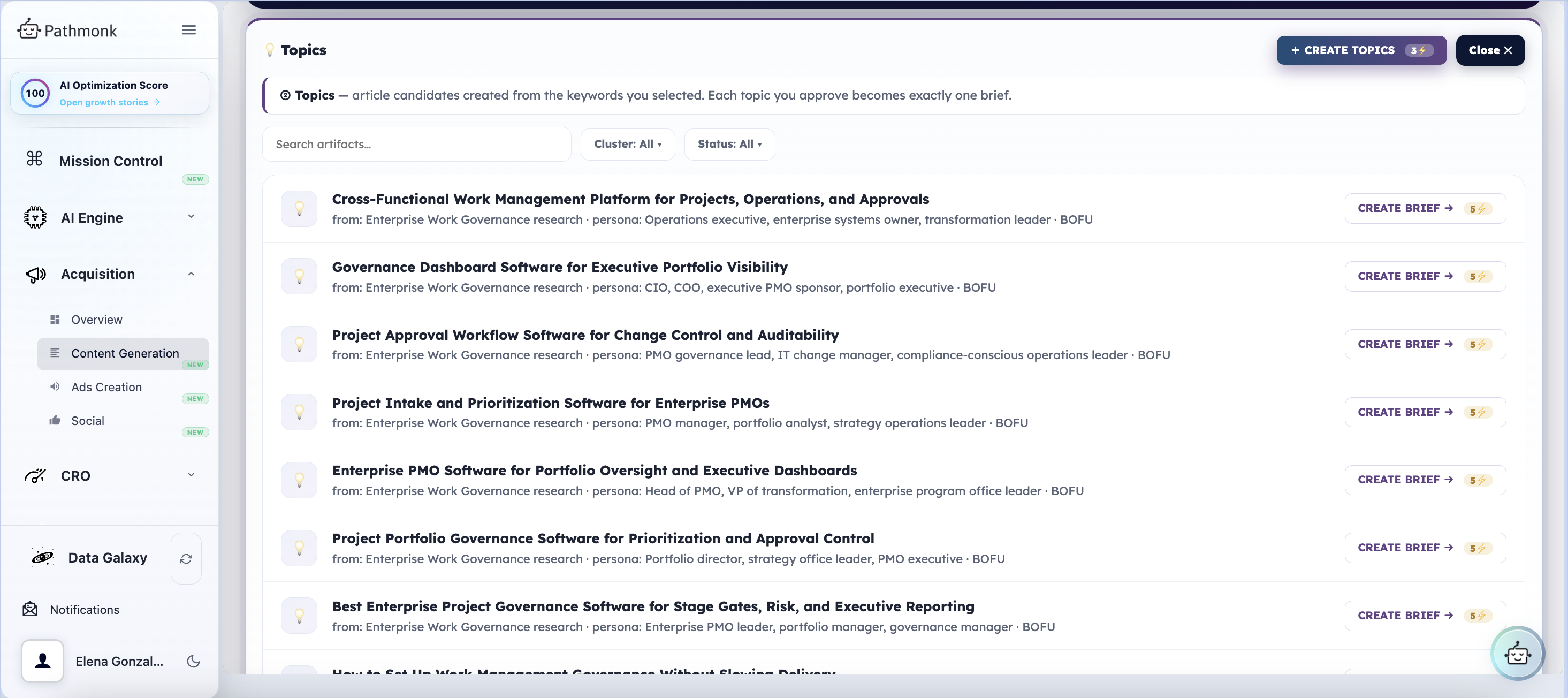Click the Notifications envelope icon
The width and height of the screenshot is (1568, 698).
coord(30,609)
